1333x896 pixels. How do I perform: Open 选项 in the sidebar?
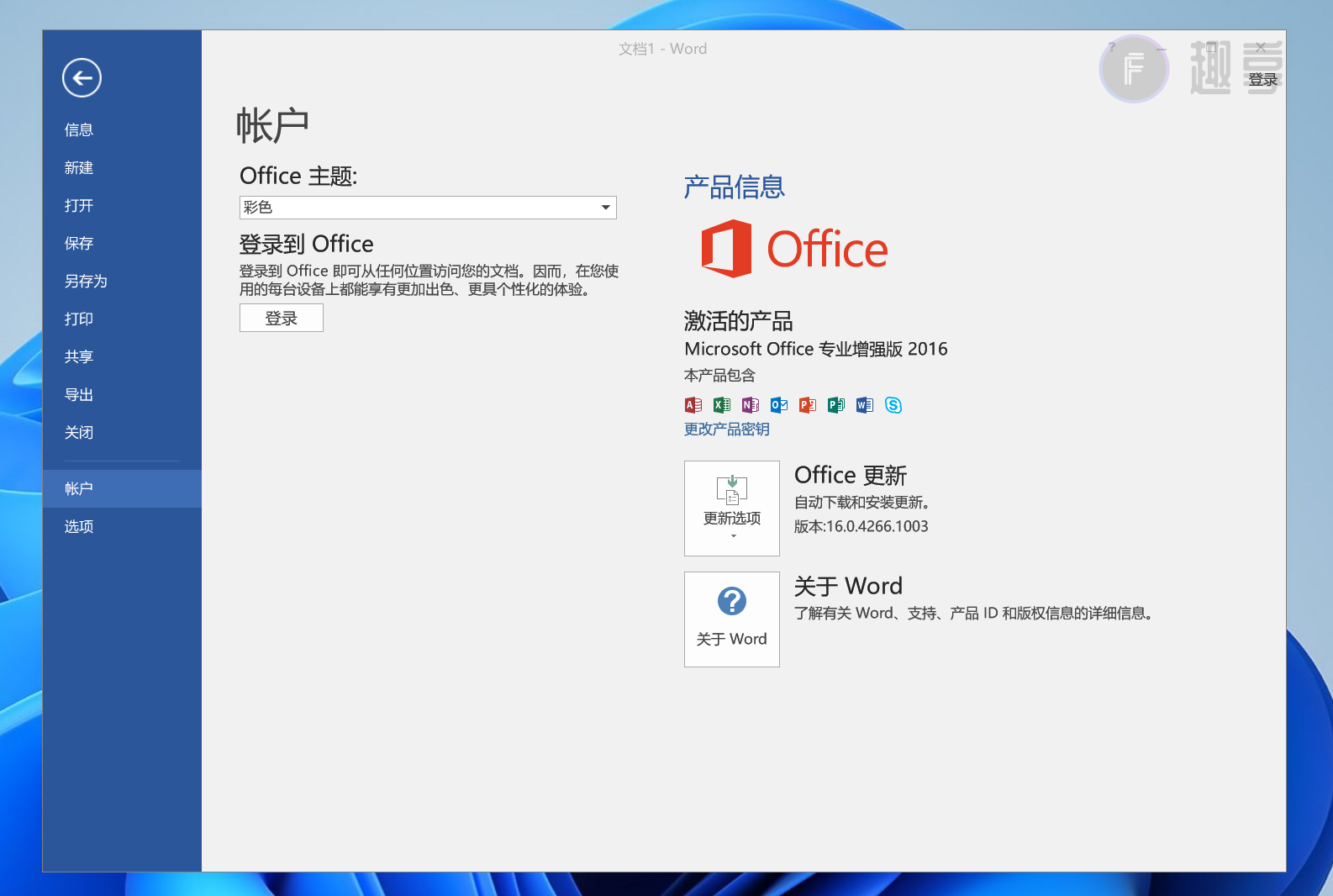122,526
